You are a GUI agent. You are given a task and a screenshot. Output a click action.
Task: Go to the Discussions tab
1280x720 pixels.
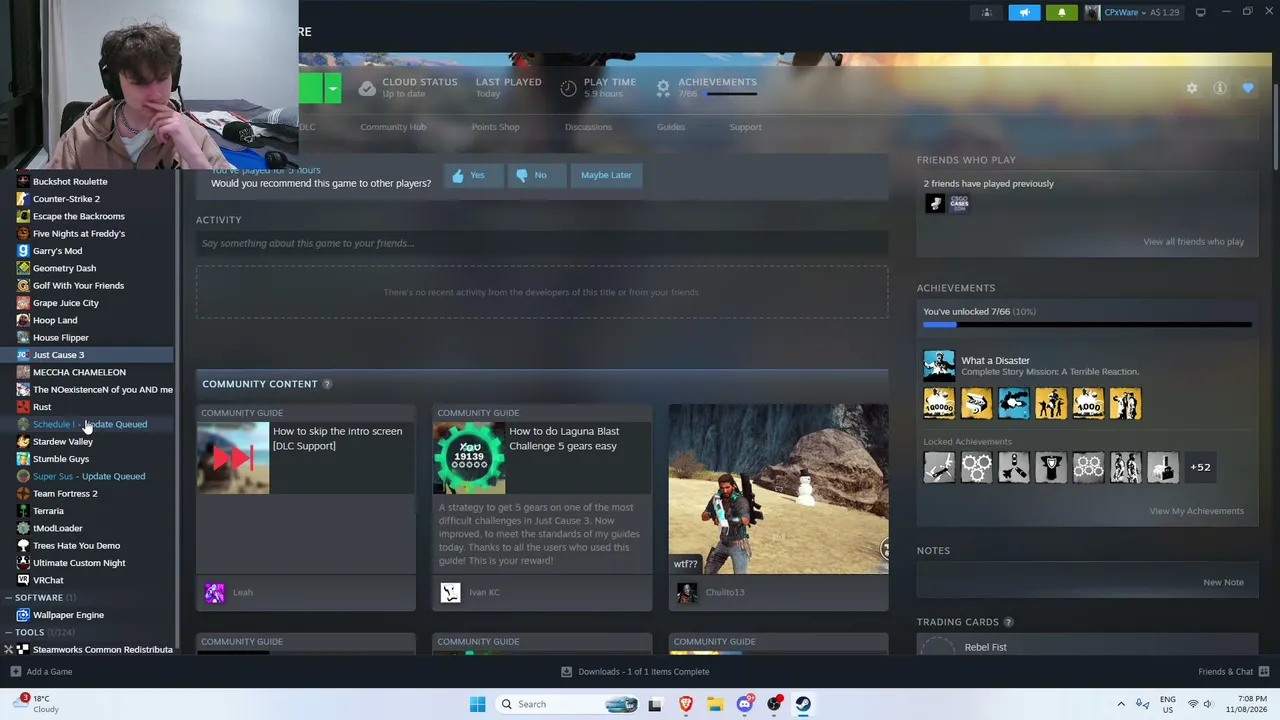tap(588, 127)
